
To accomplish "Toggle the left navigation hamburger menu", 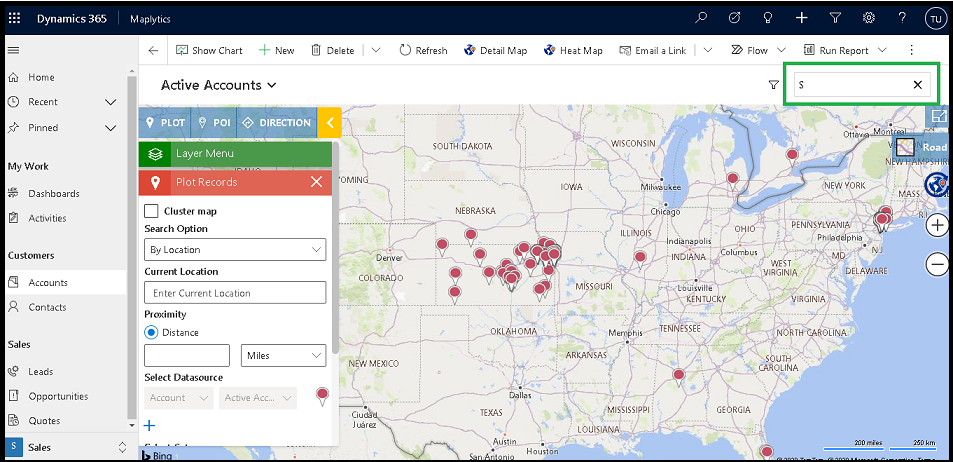I will 13,50.
